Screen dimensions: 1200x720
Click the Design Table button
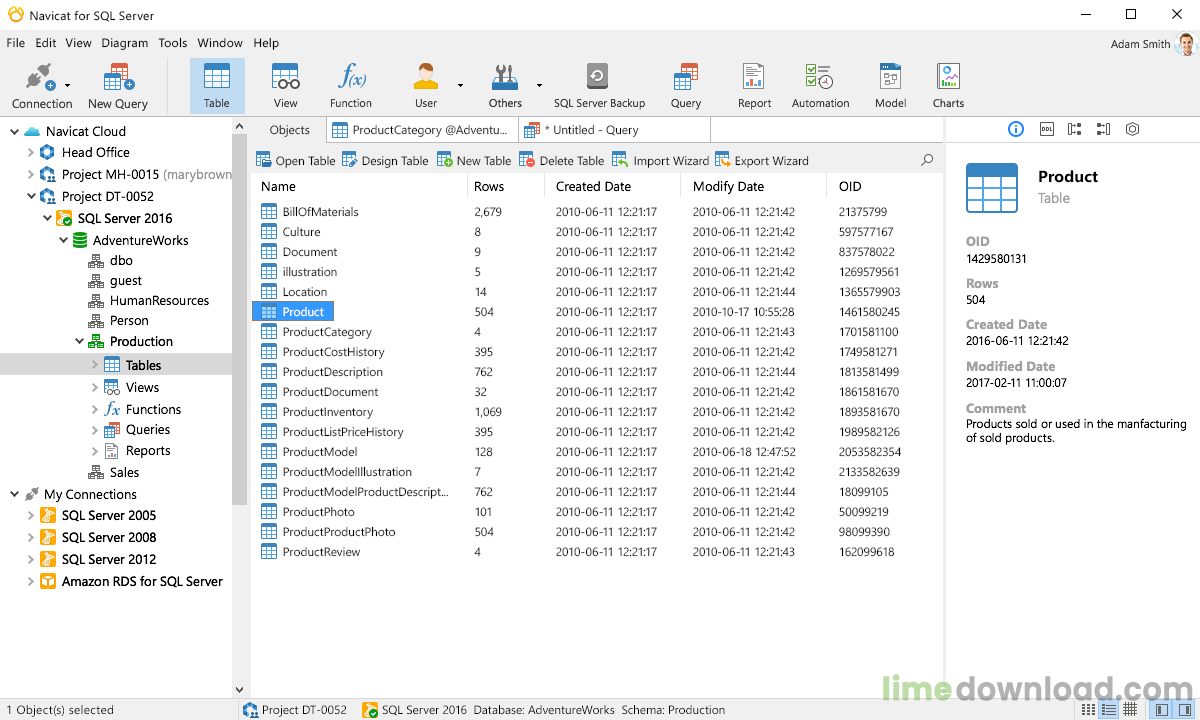tap(385, 161)
